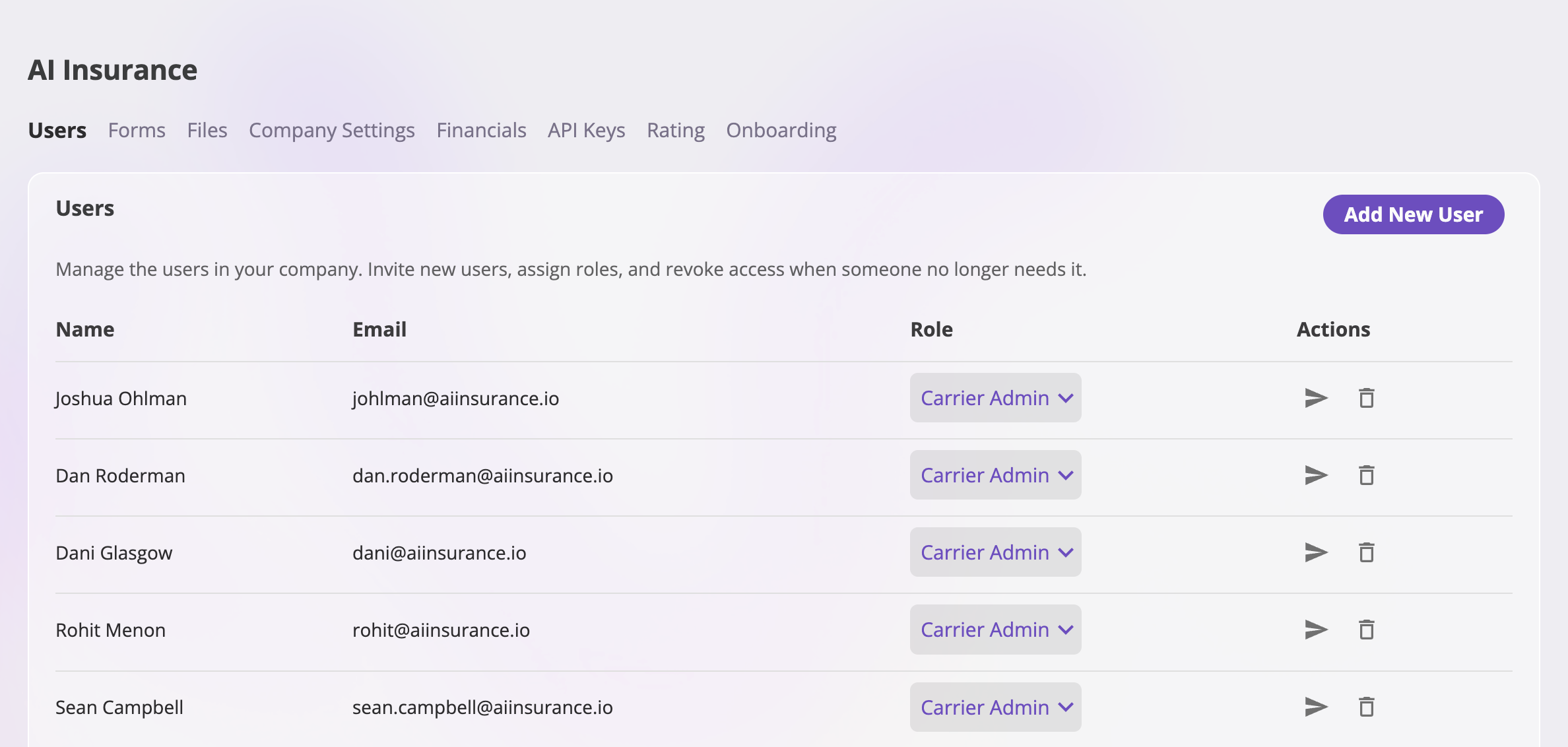
Task: Expand role selector for Dani Glasgow
Action: click(995, 552)
